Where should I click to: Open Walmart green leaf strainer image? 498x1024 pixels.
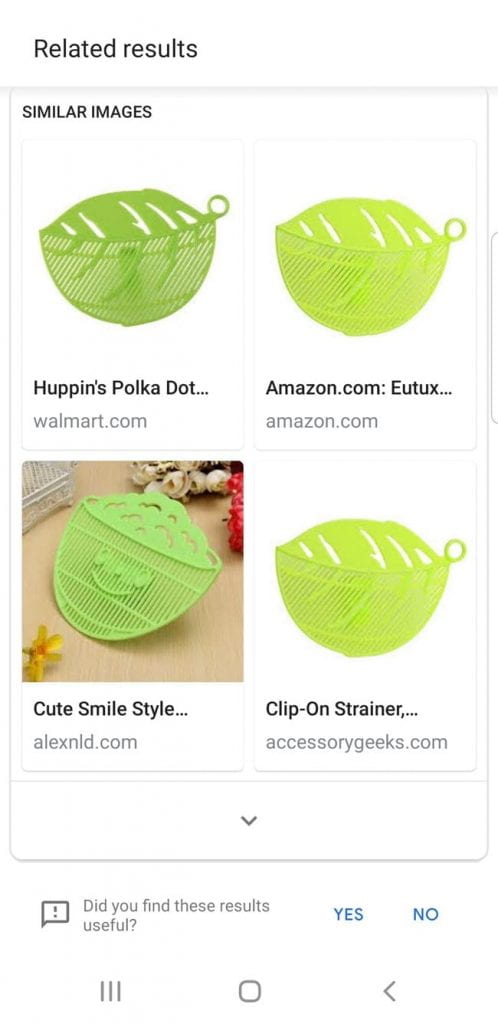133,251
